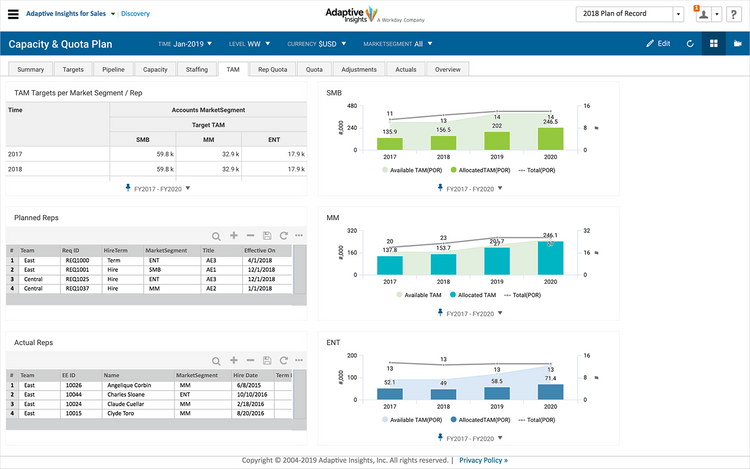
Task: Remove a row in Planned Reps
Action: coord(250,235)
